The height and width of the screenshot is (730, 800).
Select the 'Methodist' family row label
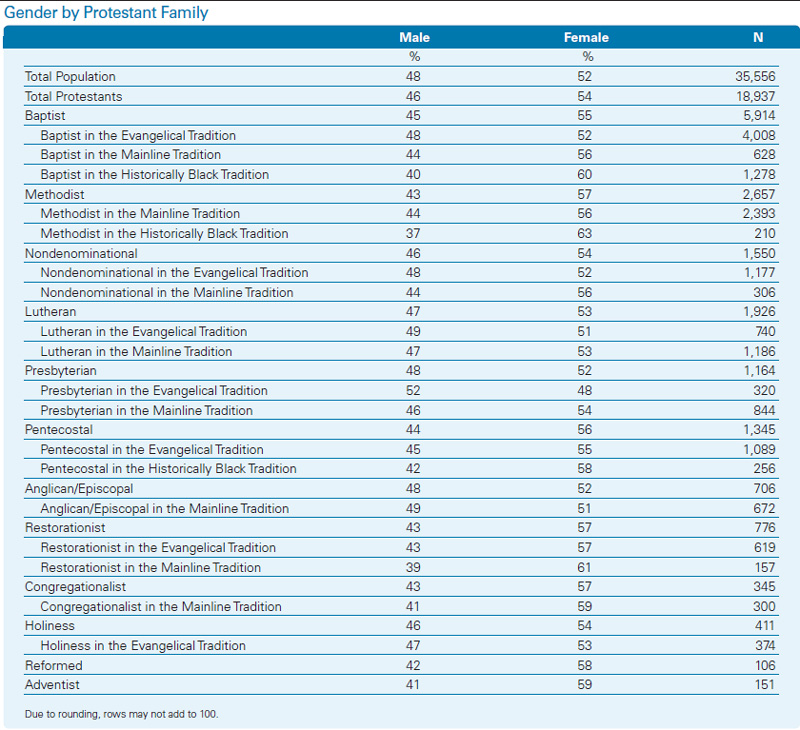click(x=55, y=194)
